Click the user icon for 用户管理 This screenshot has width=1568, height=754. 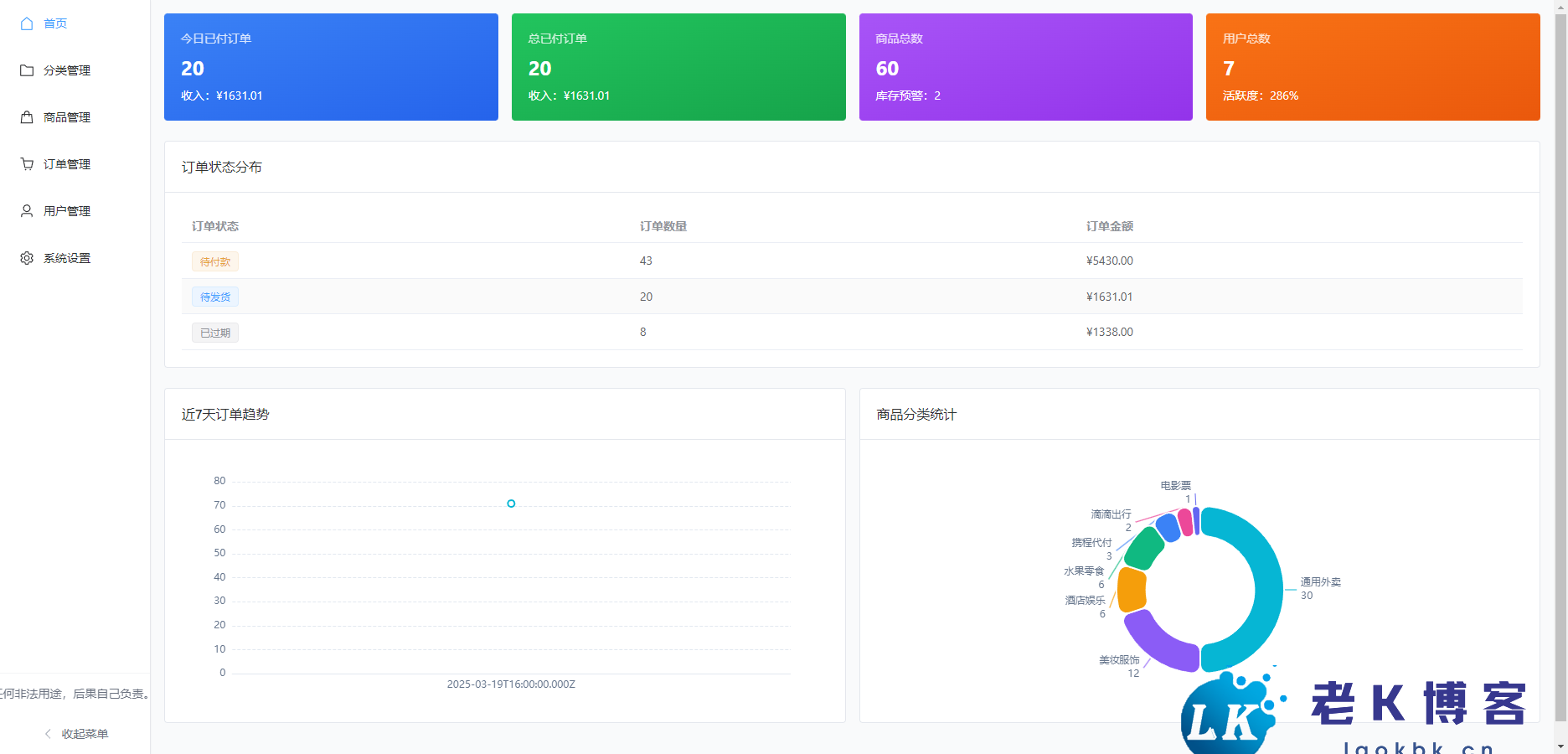[27, 211]
